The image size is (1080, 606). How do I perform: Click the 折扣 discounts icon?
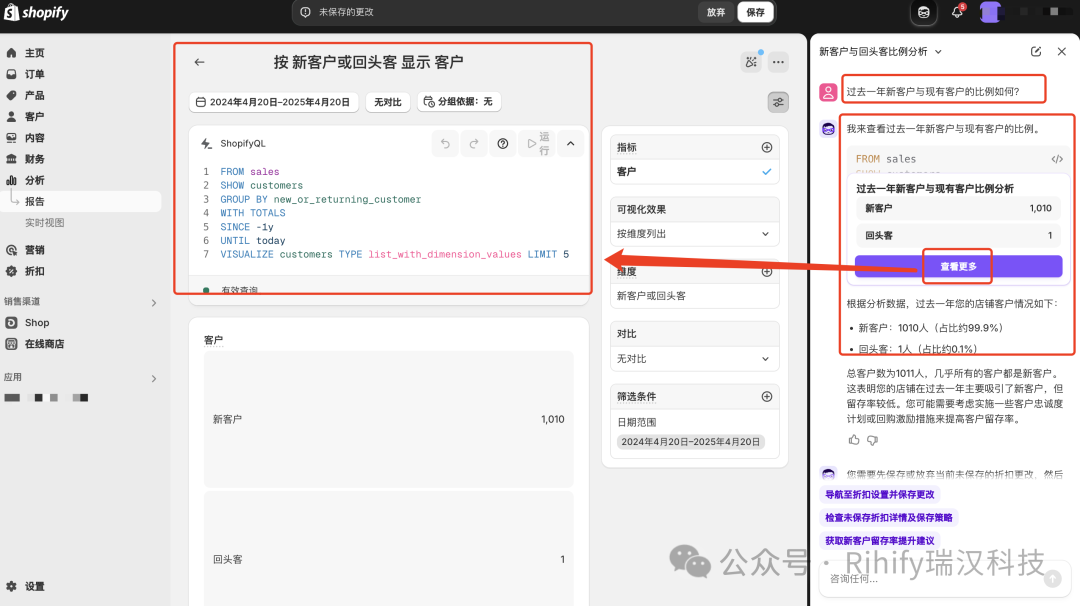pyautogui.click(x=11, y=271)
